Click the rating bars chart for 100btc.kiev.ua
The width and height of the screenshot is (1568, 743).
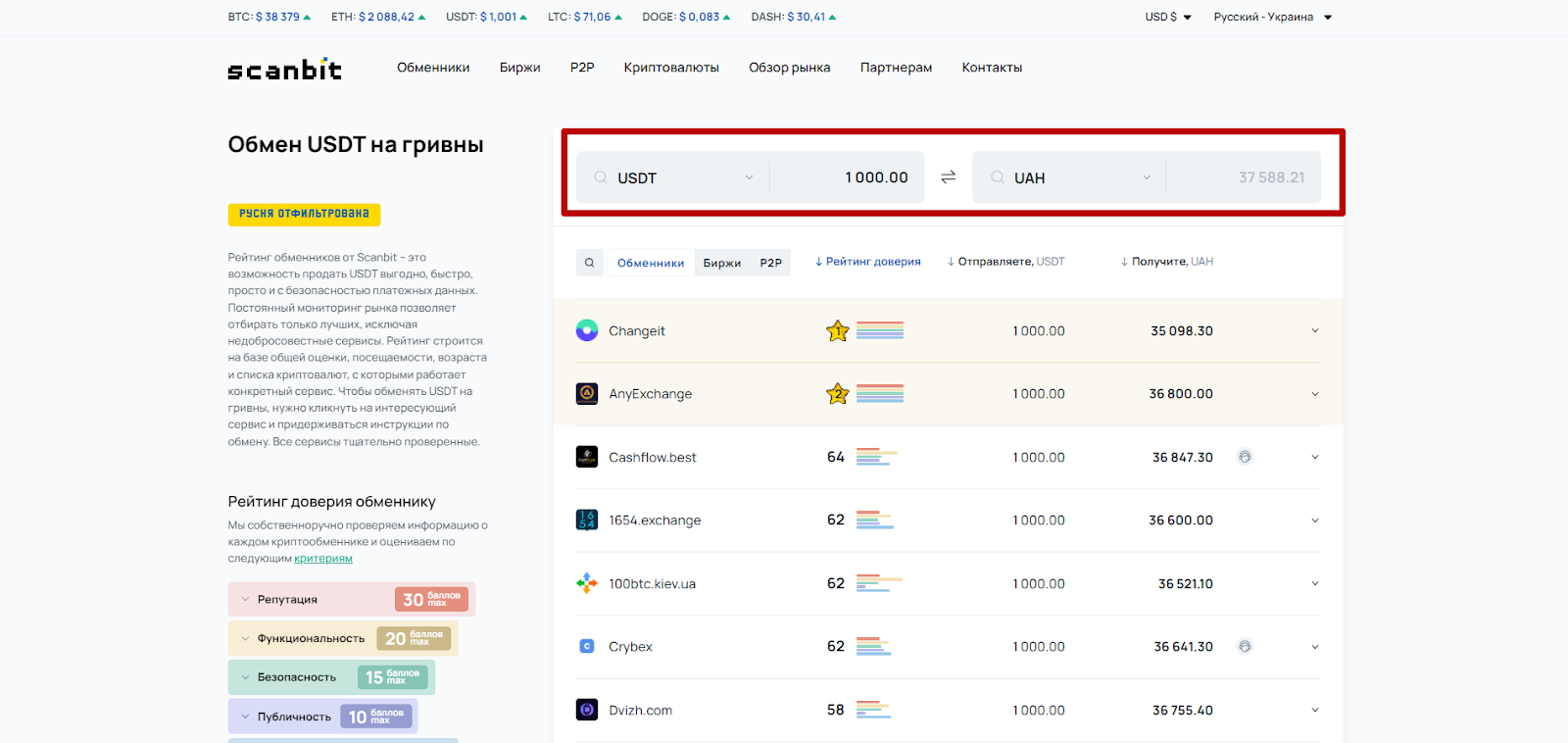coord(879,583)
